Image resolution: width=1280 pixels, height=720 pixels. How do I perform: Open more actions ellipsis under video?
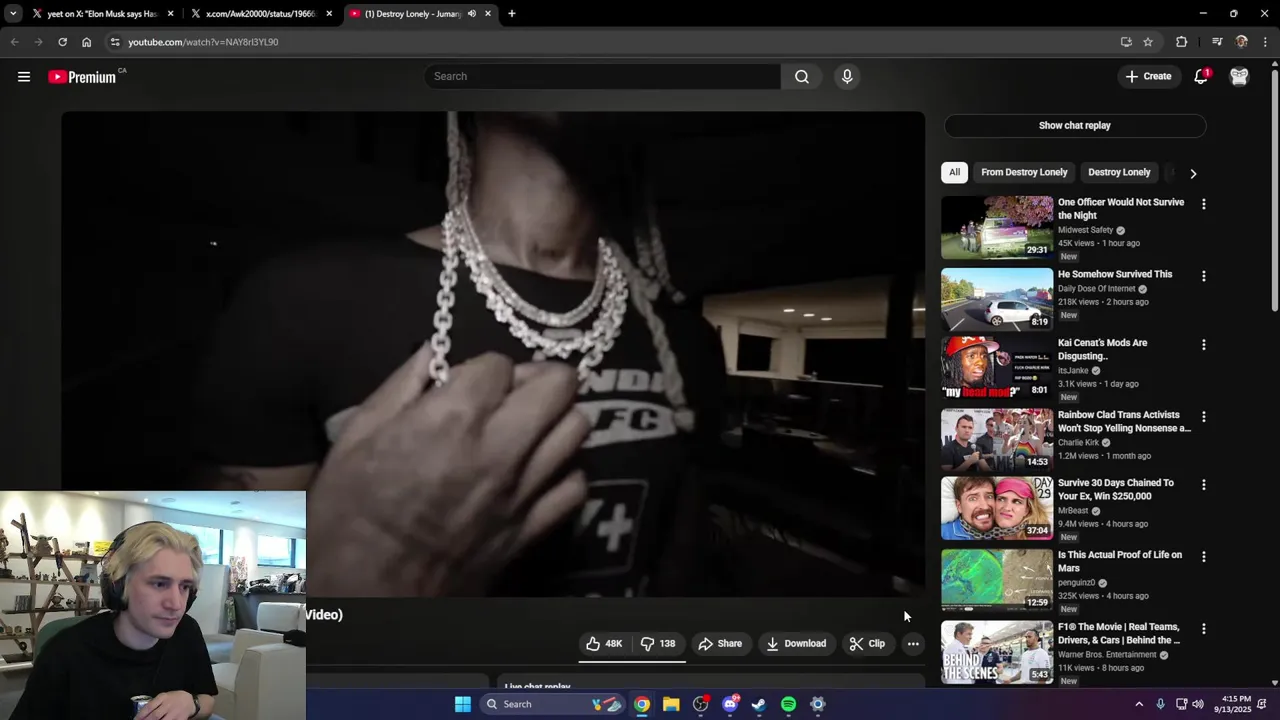(x=913, y=644)
